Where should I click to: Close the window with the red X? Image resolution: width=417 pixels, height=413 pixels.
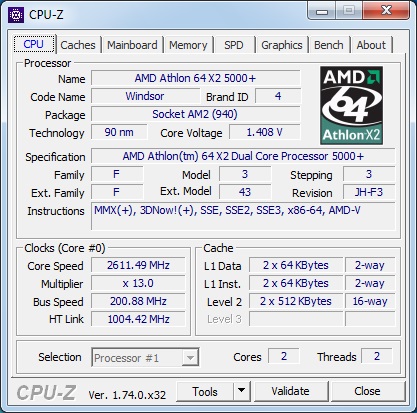point(386,11)
